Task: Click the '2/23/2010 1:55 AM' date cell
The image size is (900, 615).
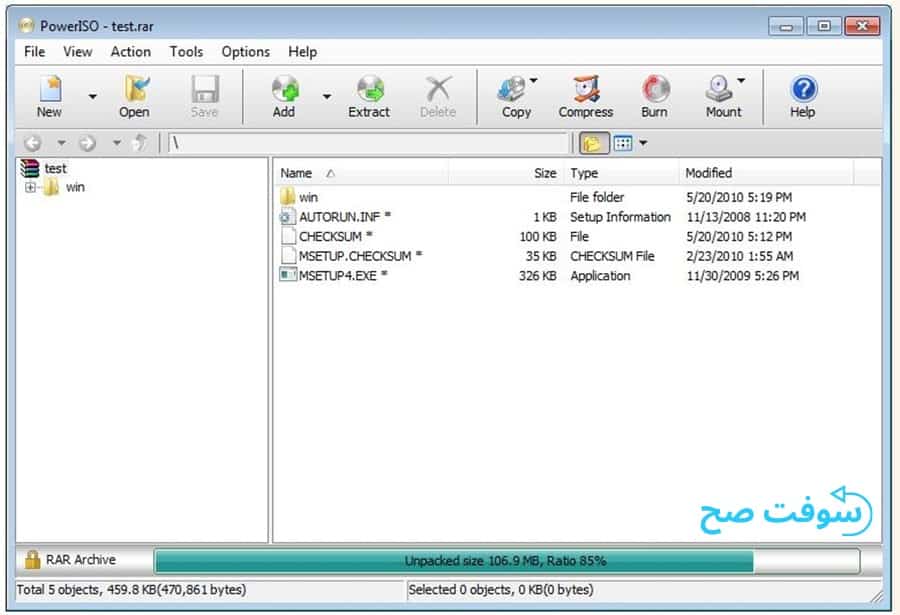Action: click(740, 256)
